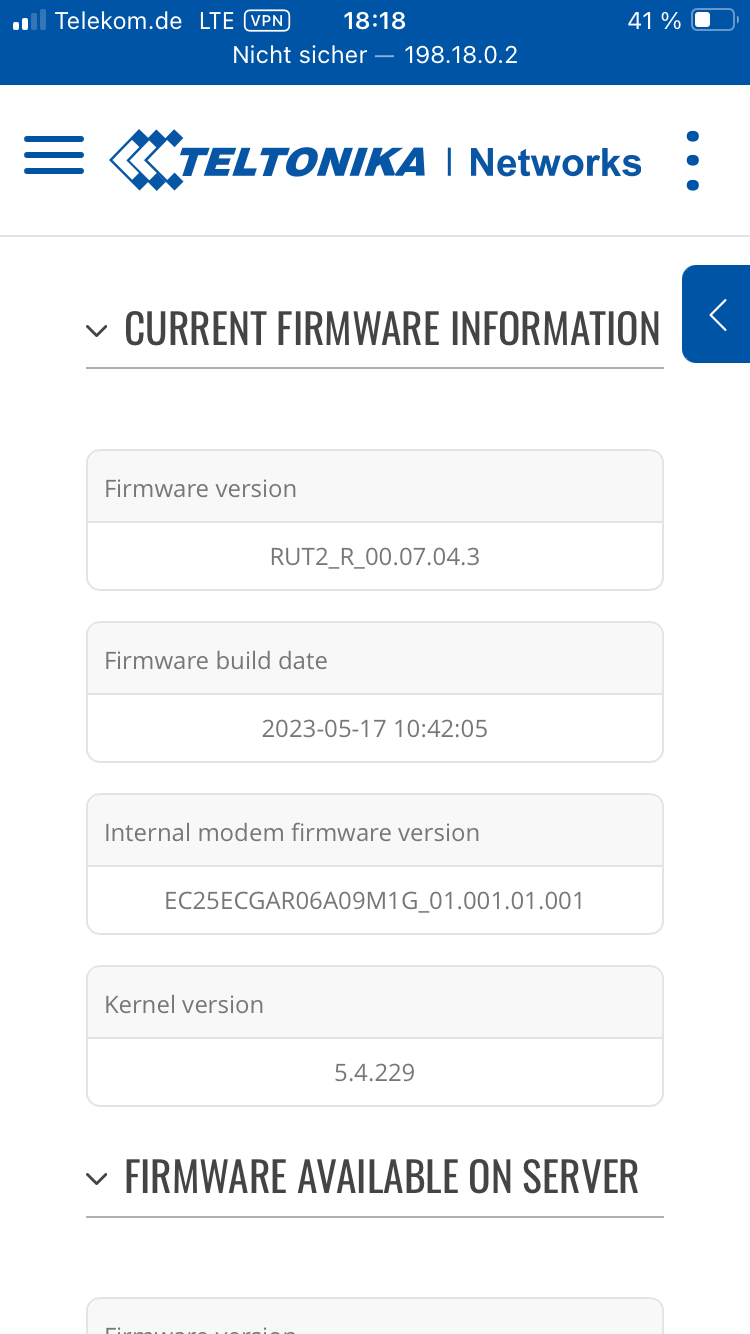
Task: Click the Firmware version label
Action: [x=201, y=488]
